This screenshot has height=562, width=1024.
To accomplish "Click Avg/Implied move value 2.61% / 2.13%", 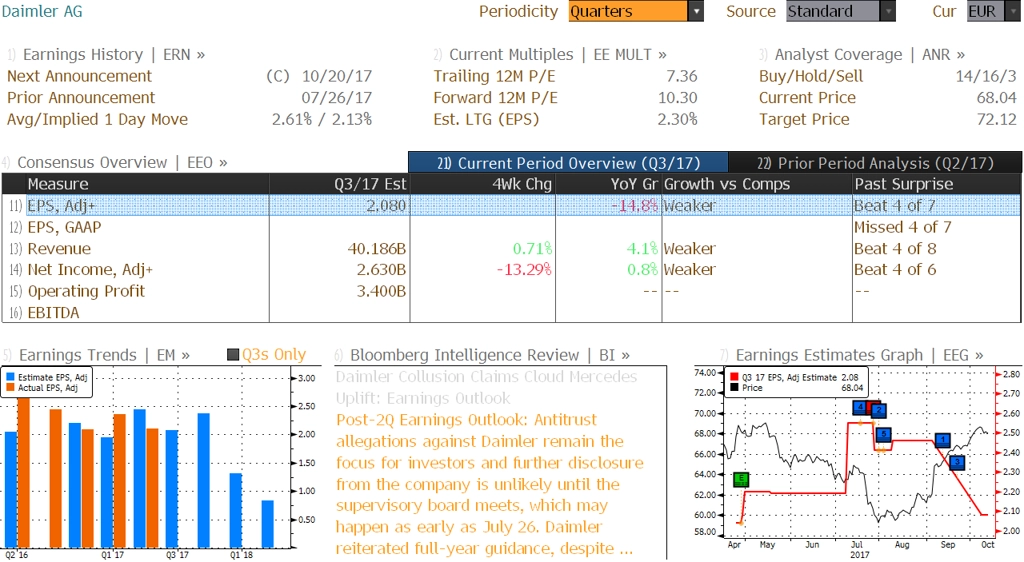I will [x=322, y=119].
